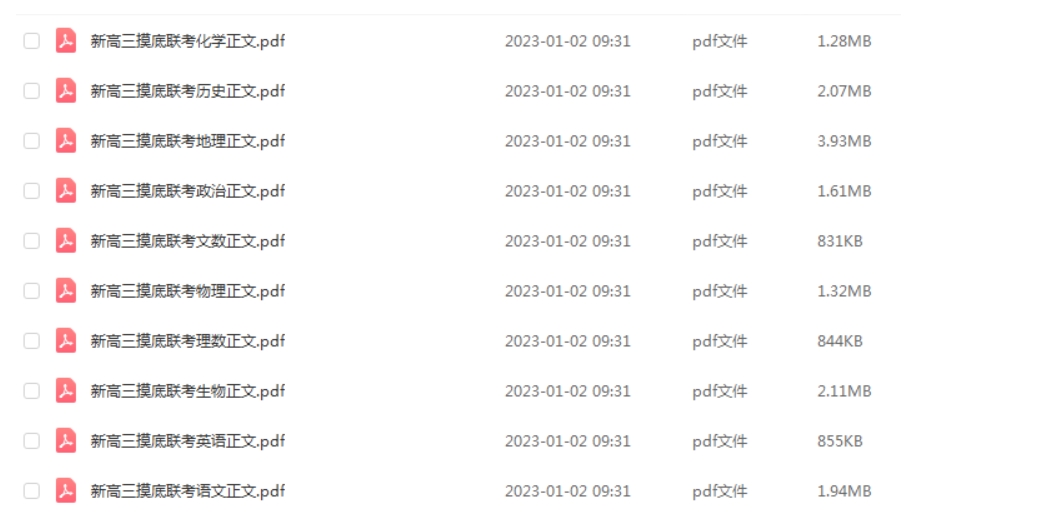The image size is (1042, 529).
Task: Click the 844KB size of 理数正文.pdf
Action: click(840, 341)
